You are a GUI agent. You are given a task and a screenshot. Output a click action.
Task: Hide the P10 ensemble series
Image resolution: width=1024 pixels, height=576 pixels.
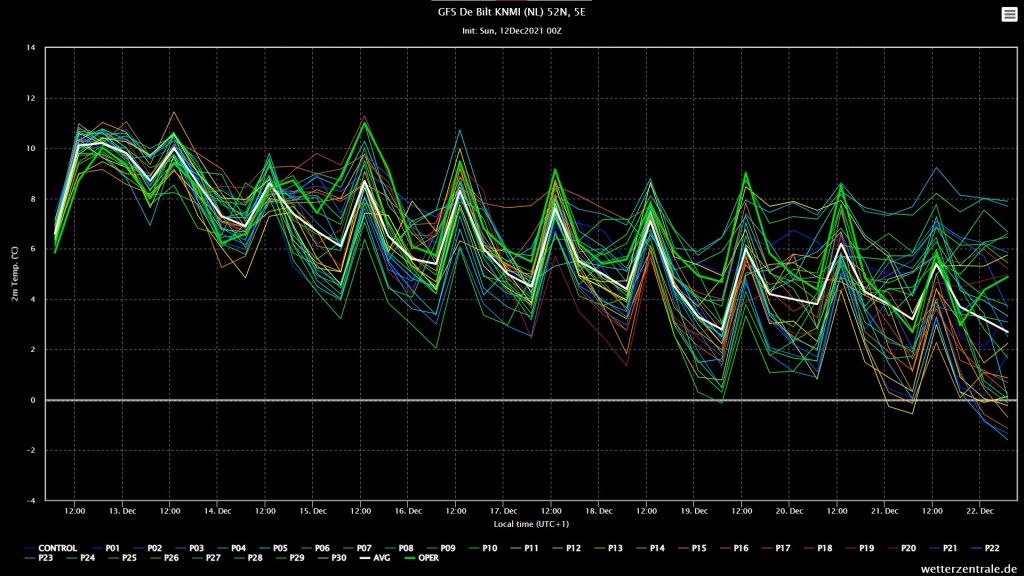click(x=483, y=548)
